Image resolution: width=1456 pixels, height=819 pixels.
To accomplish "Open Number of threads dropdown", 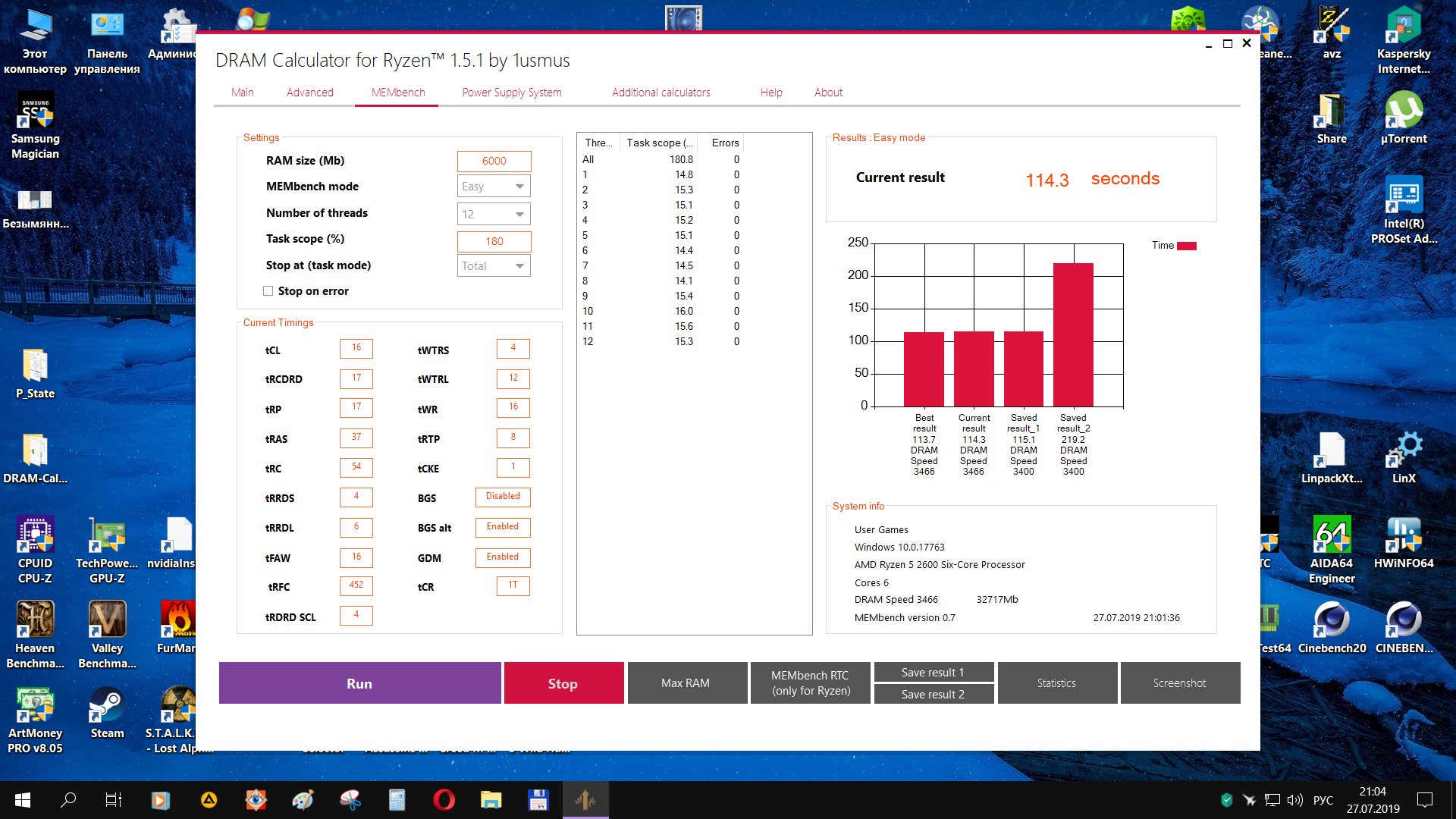I will point(494,215).
